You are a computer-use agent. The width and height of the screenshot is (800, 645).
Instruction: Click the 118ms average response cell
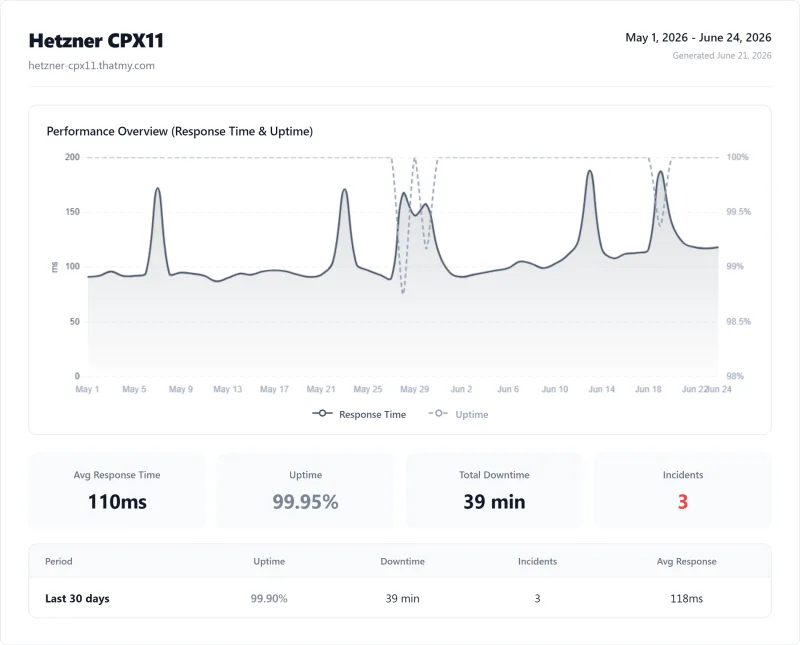tap(686, 599)
